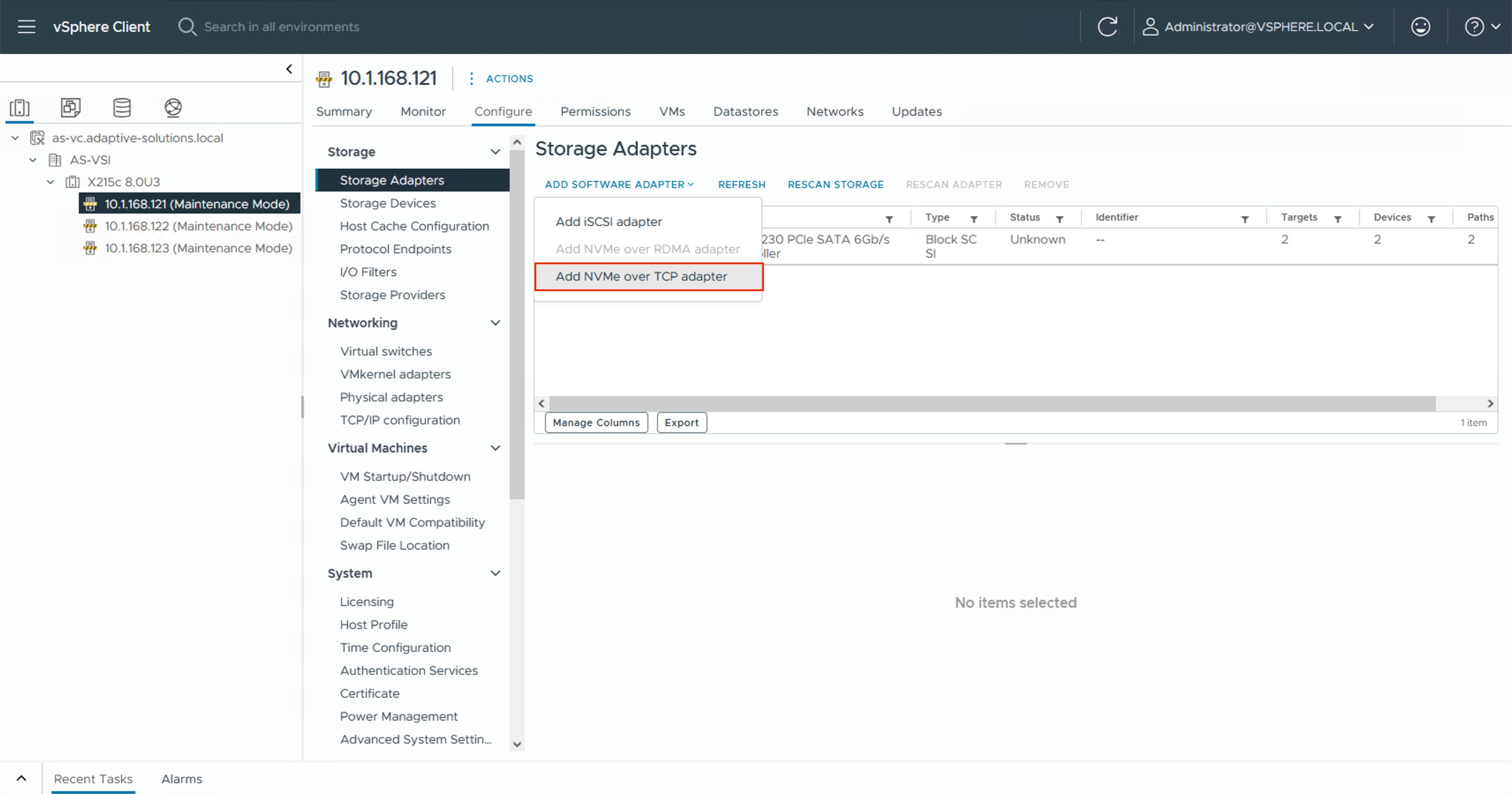Click the global refresh icon
The height and width of the screenshot is (794, 1512).
pos(1107,26)
